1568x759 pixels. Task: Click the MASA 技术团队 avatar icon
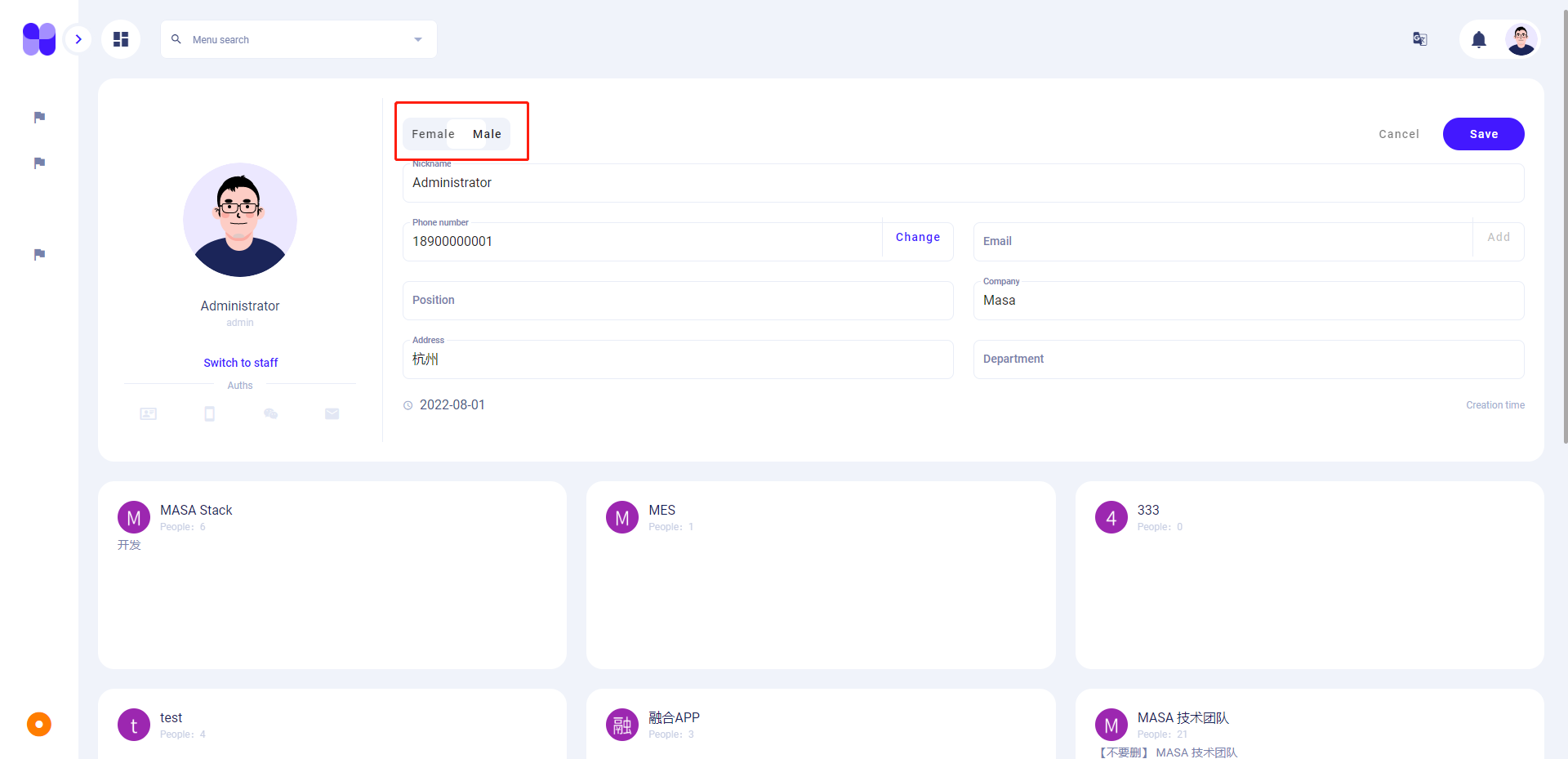tap(1111, 725)
